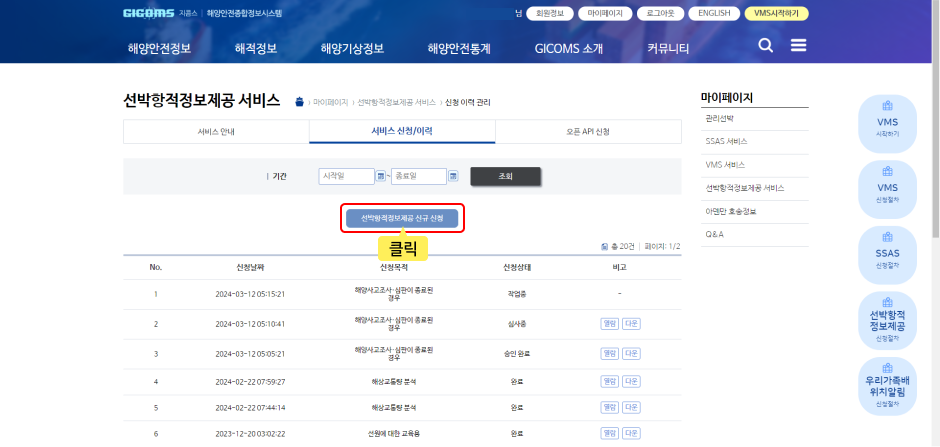Open the SSAS 서비스 sidebar link
This screenshot has width=940, height=447.
click(726, 141)
